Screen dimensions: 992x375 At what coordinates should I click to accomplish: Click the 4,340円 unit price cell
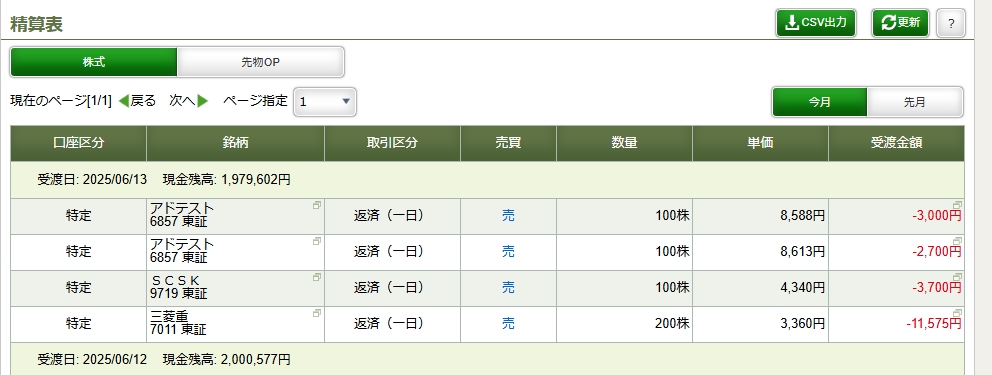tap(760, 288)
